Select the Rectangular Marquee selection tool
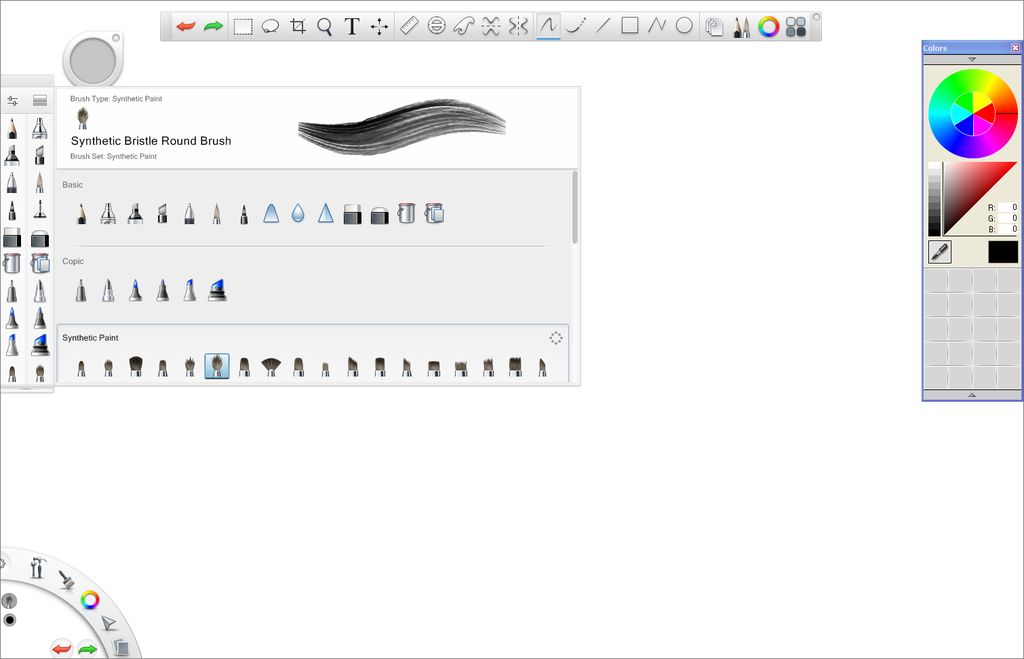This screenshot has width=1024, height=659. coord(243,27)
